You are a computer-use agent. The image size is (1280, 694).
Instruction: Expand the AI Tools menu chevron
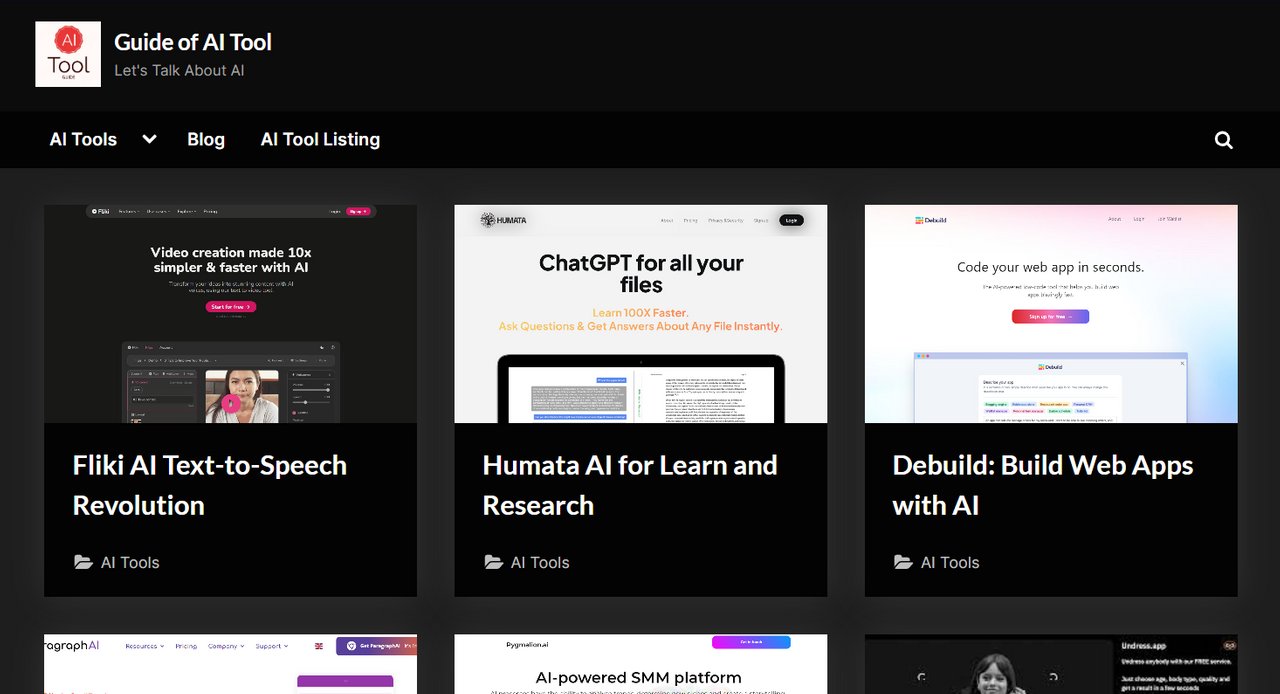[x=149, y=139]
